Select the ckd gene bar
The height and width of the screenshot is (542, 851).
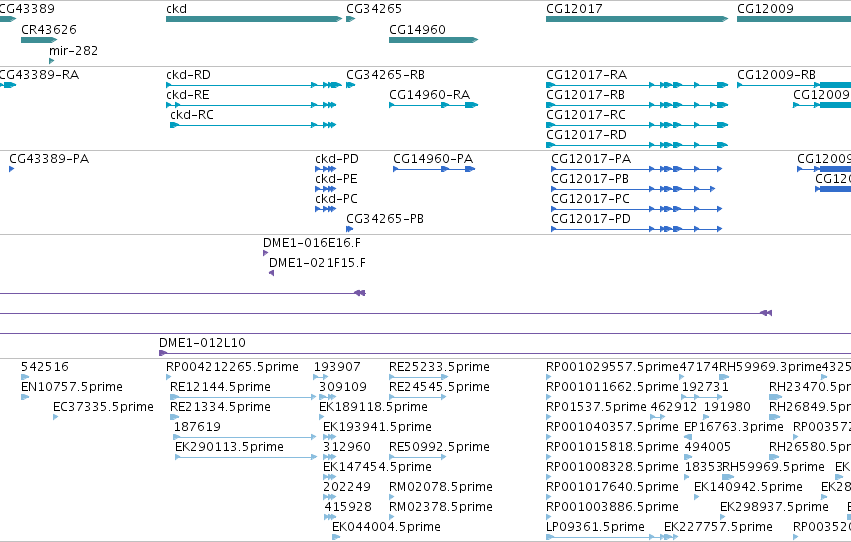[x=254, y=19]
